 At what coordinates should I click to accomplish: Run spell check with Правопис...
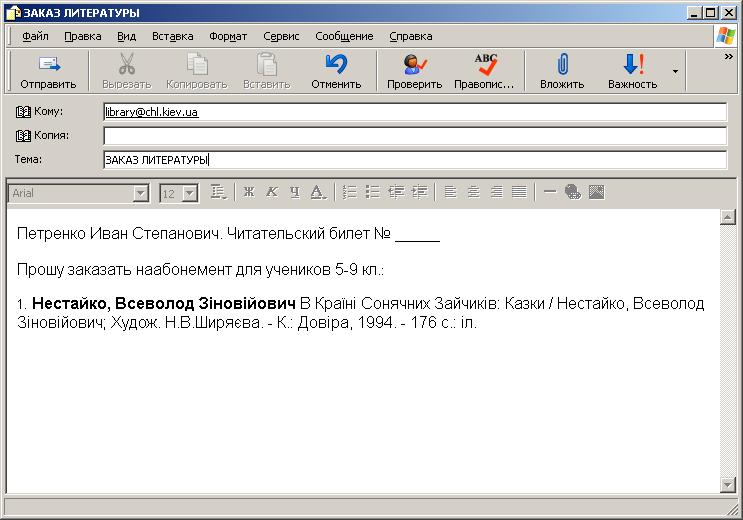point(484,71)
